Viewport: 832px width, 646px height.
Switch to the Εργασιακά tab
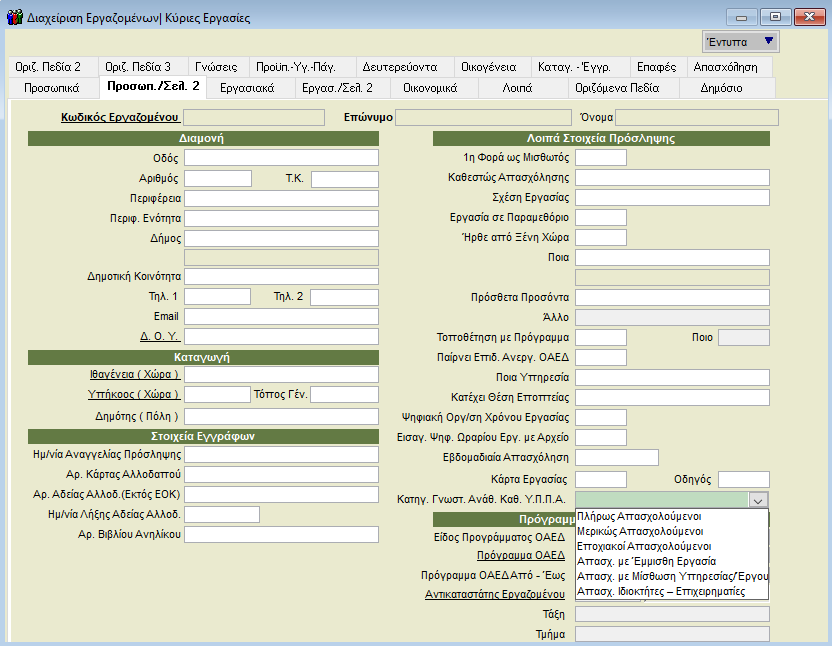tap(247, 88)
